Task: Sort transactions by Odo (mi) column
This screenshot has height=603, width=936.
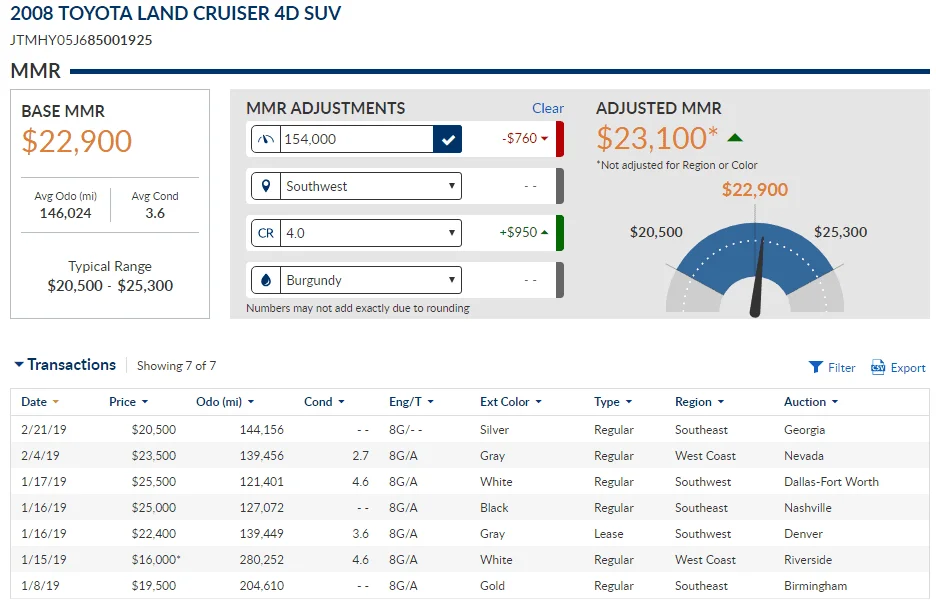Action: pos(225,402)
